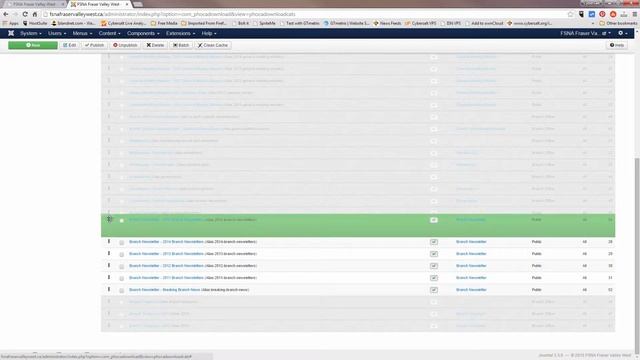Click the Batch toolbar button
The height and width of the screenshot is (360, 640).
181,45
